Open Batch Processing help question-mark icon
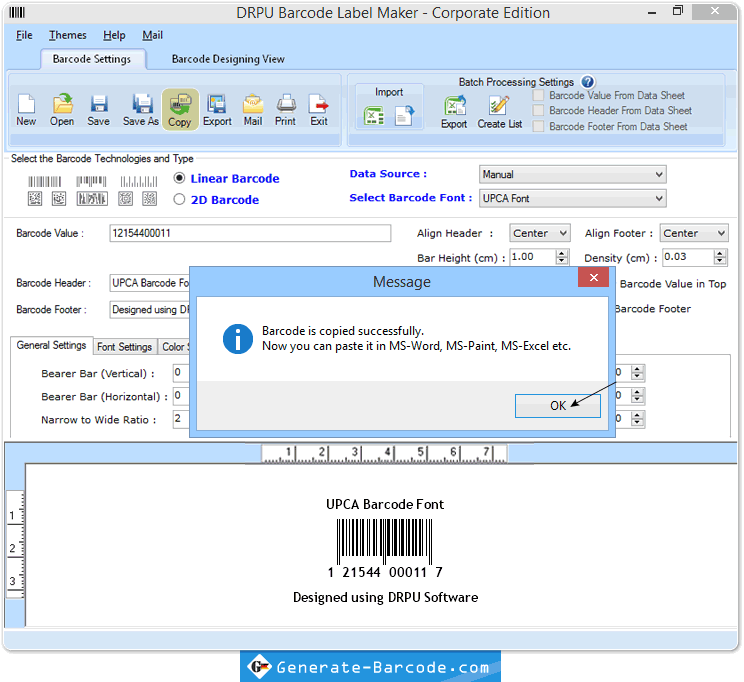This screenshot has width=744, height=682. [x=587, y=82]
